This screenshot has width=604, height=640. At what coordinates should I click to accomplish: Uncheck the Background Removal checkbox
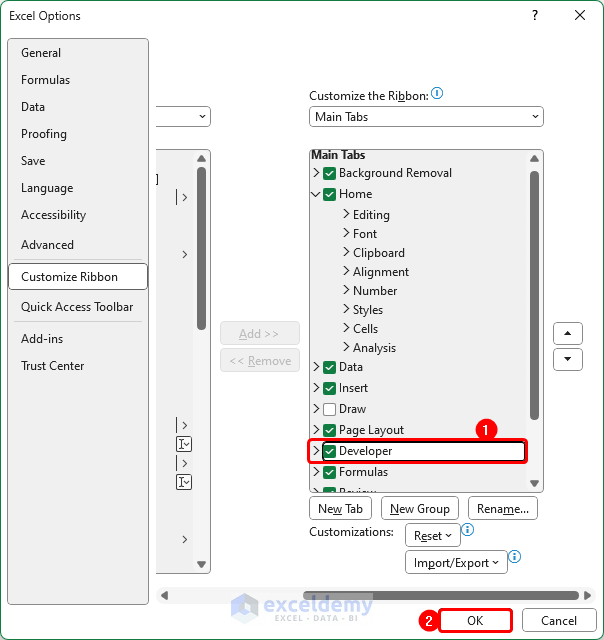[329, 173]
